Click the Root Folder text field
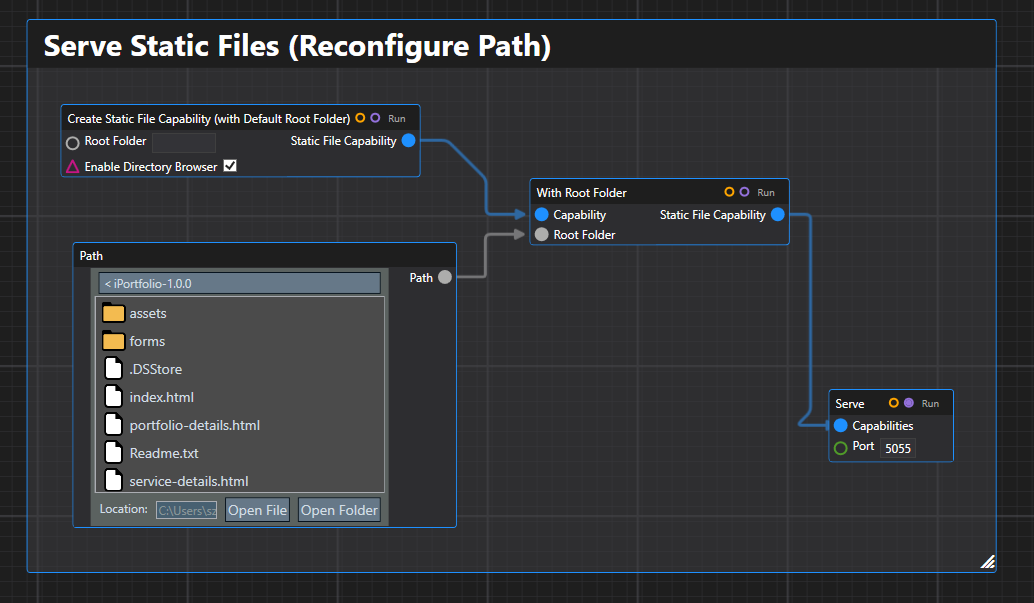This screenshot has width=1034, height=603. (184, 142)
